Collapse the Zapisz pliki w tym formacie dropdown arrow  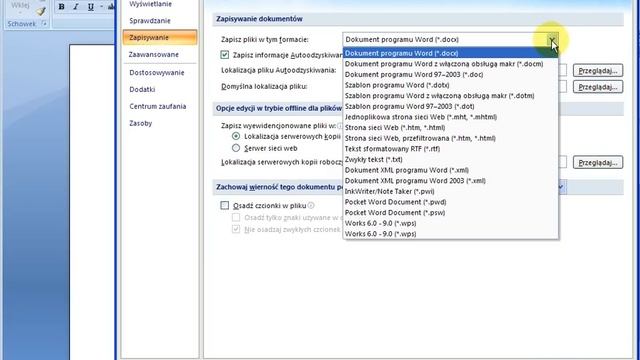tap(552, 40)
